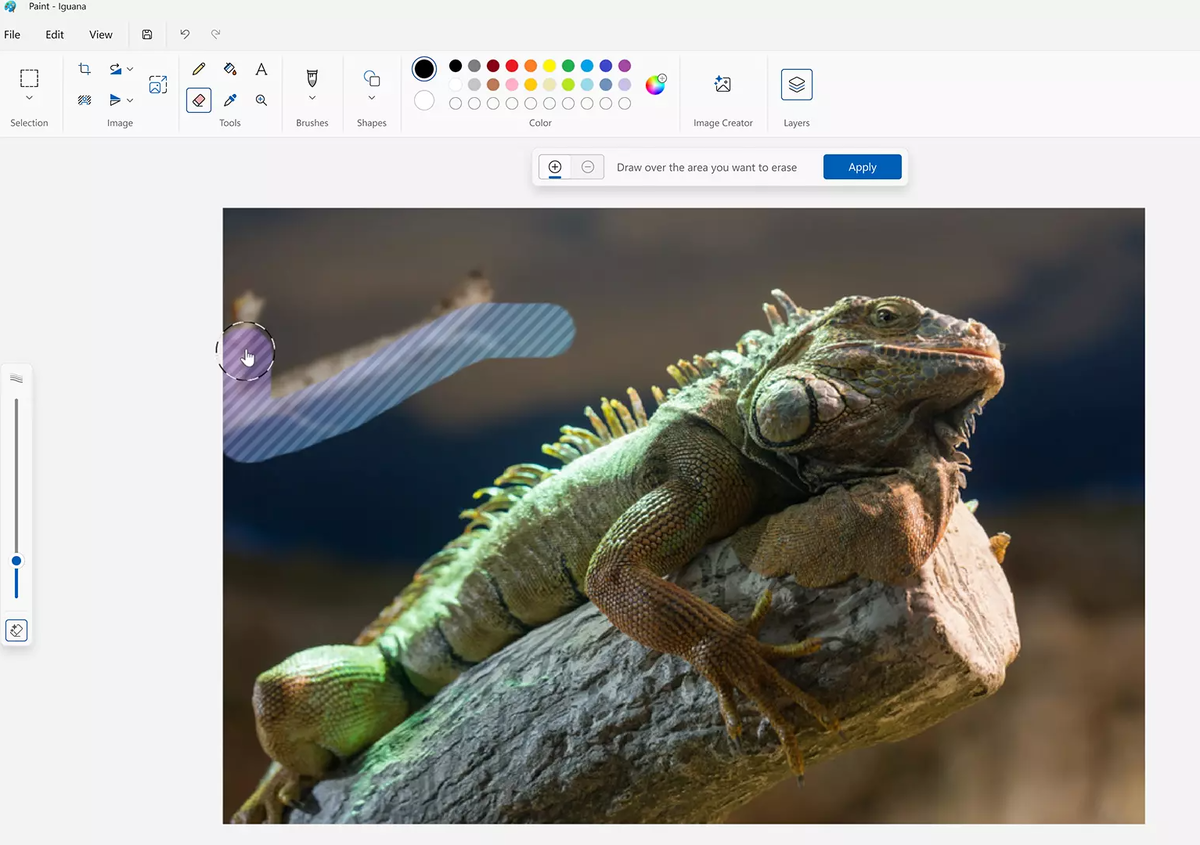Pick the gold color swatch
1200x845 pixels.
(531, 85)
